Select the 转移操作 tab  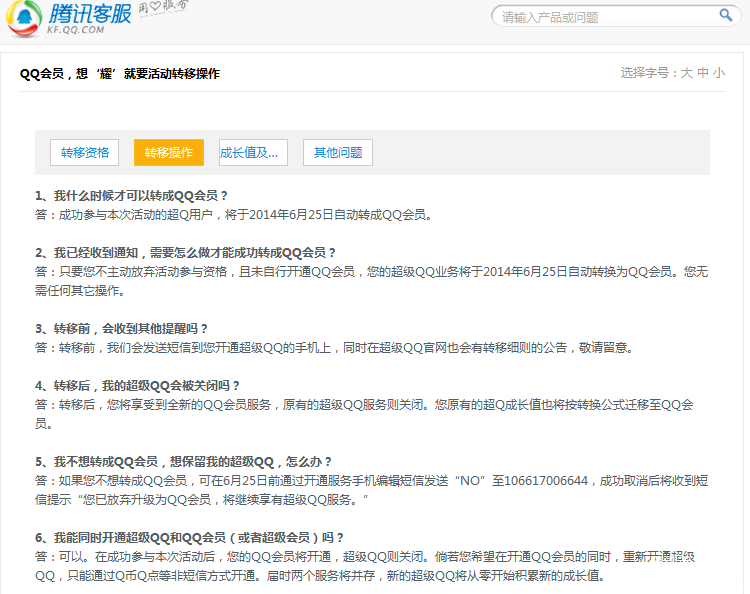169,153
